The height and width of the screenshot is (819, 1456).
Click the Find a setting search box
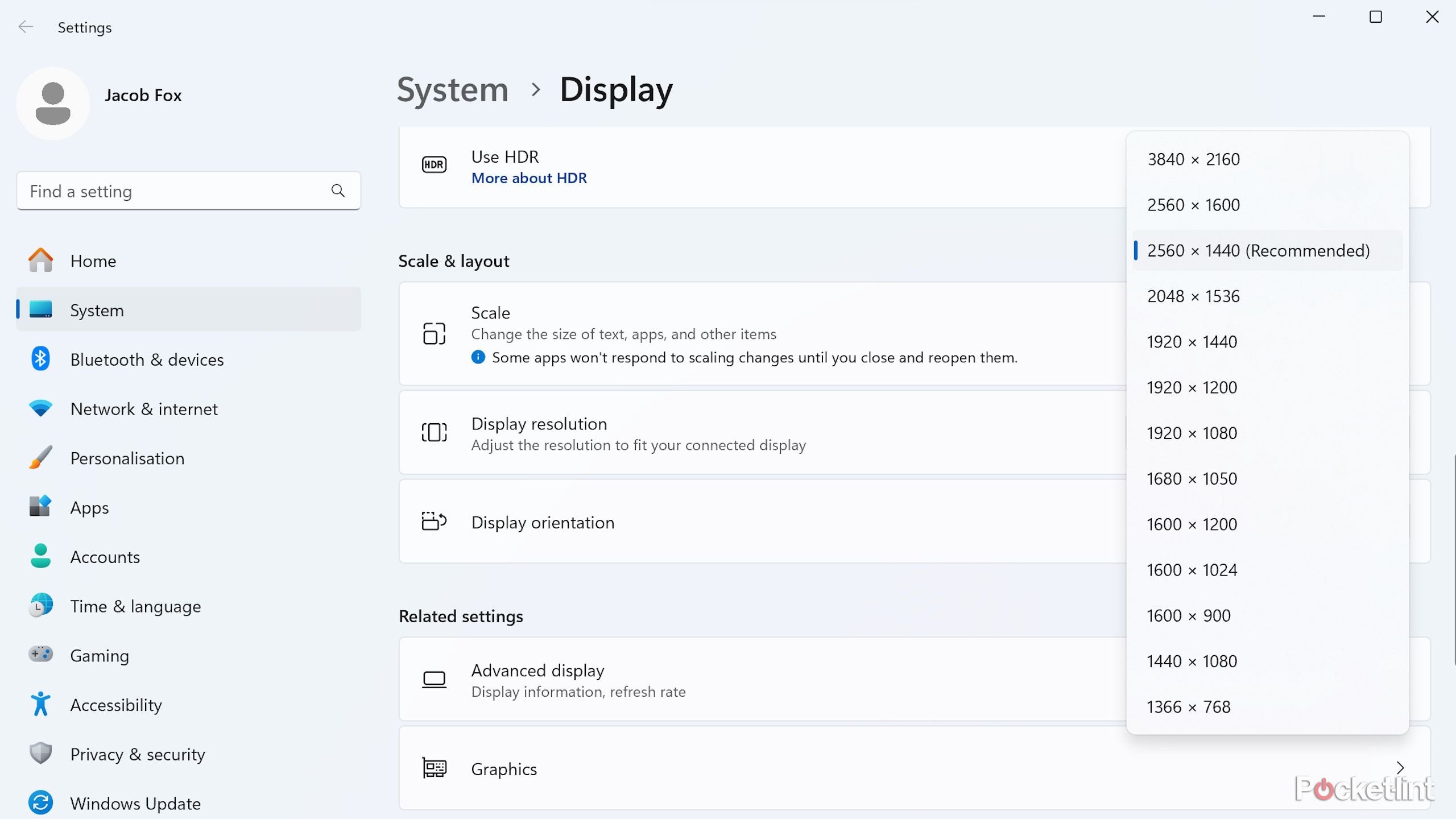(171, 191)
